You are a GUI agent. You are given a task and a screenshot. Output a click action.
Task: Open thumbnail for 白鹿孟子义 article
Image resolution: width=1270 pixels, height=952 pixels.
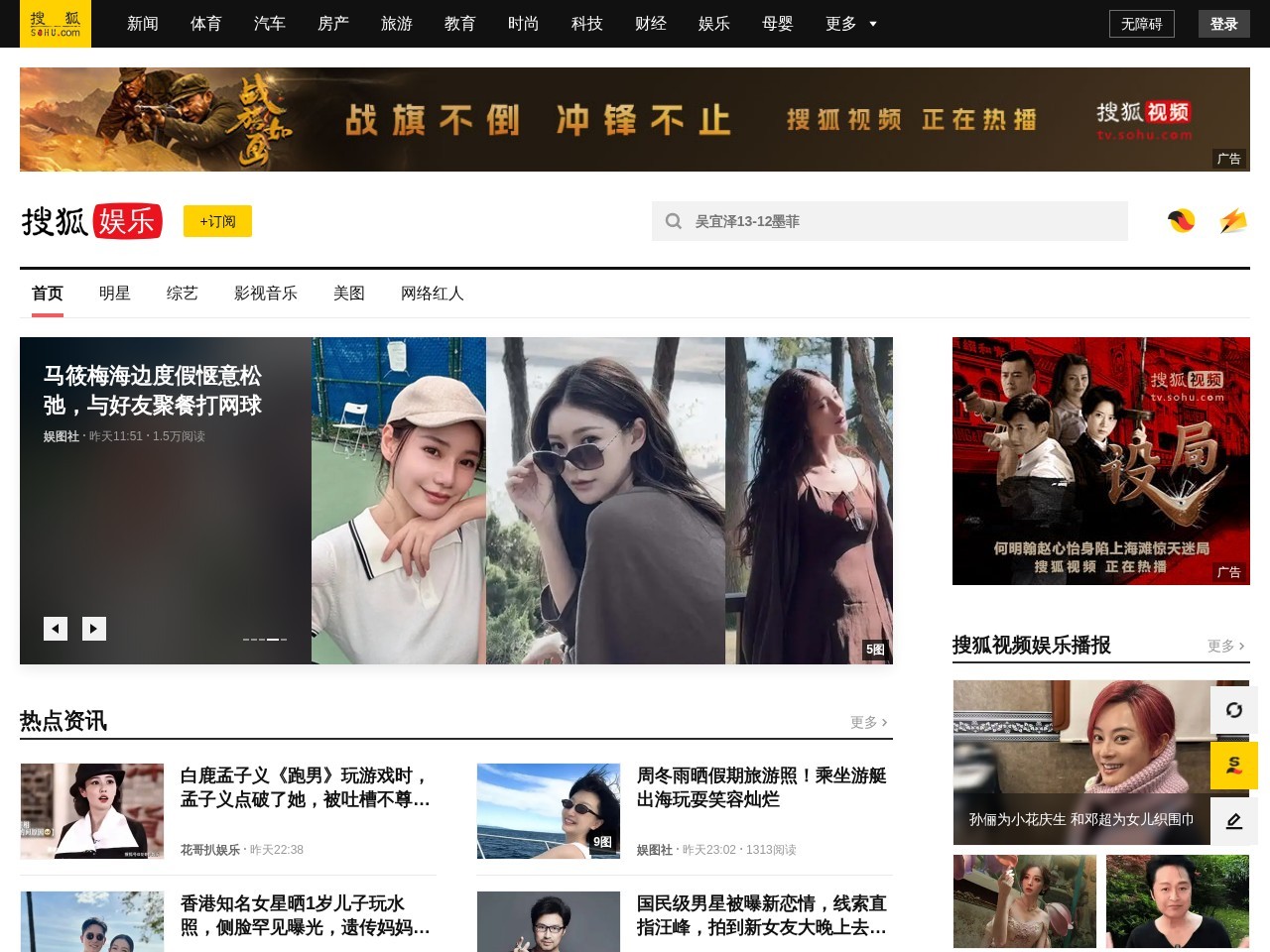pyautogui.click(x=92, y=811)
